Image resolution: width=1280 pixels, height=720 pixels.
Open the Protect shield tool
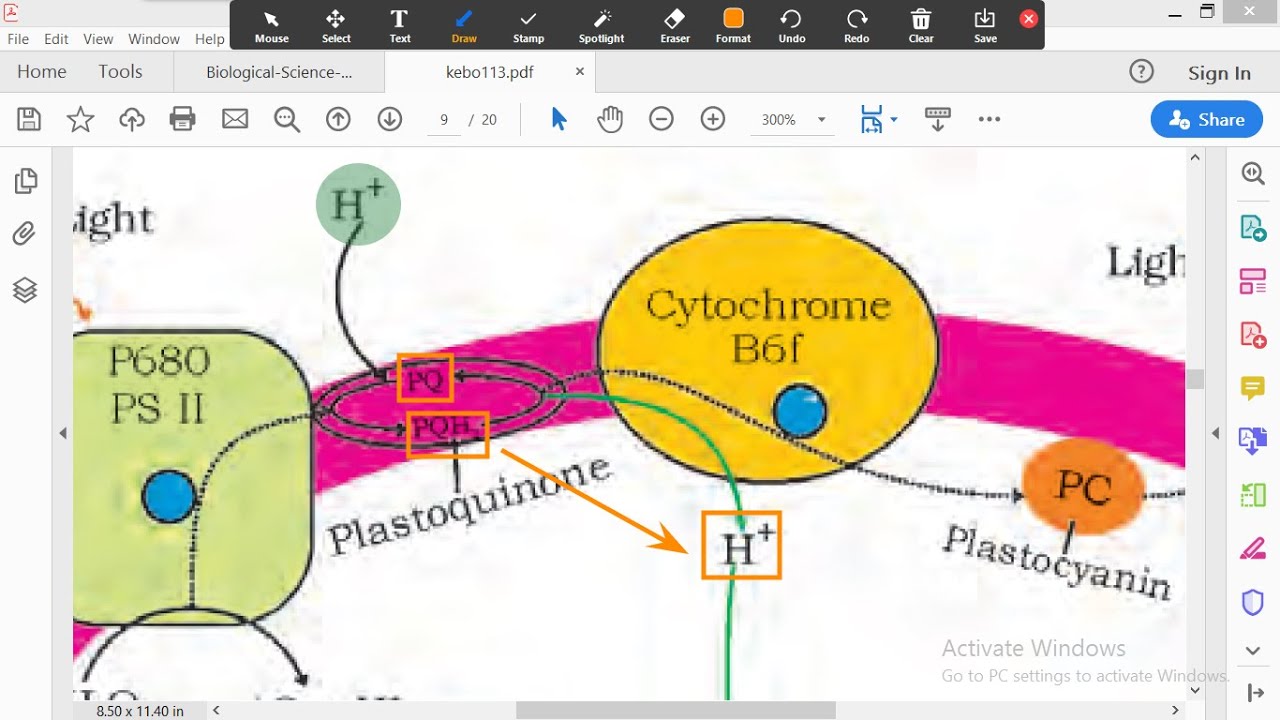tap(1253, 603)
